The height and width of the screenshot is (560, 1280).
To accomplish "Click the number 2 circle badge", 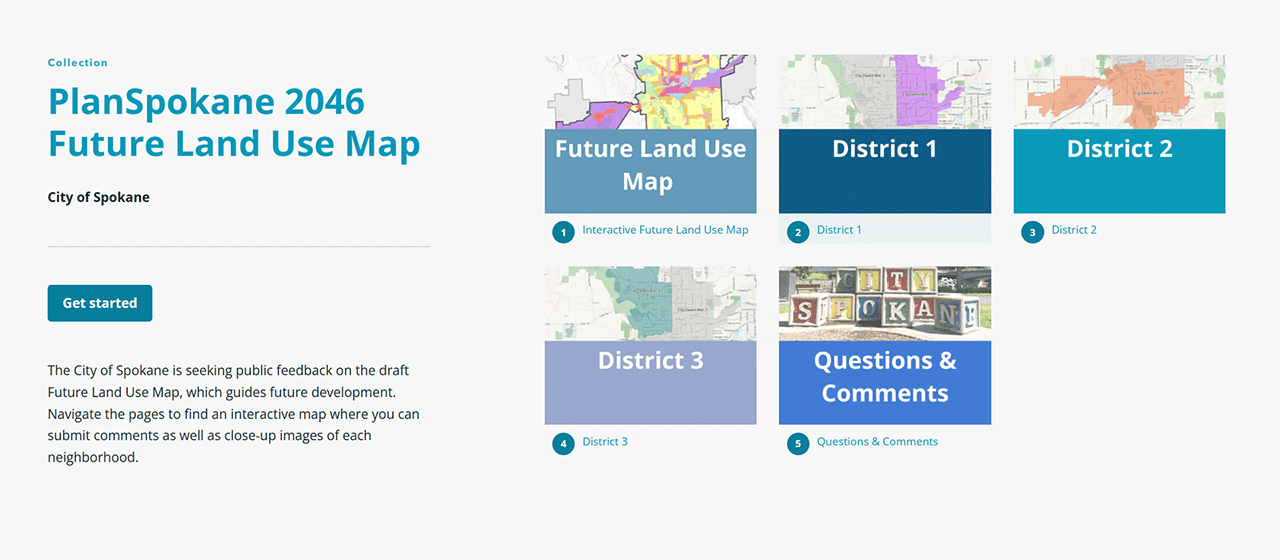I will (x=797, y=232).
